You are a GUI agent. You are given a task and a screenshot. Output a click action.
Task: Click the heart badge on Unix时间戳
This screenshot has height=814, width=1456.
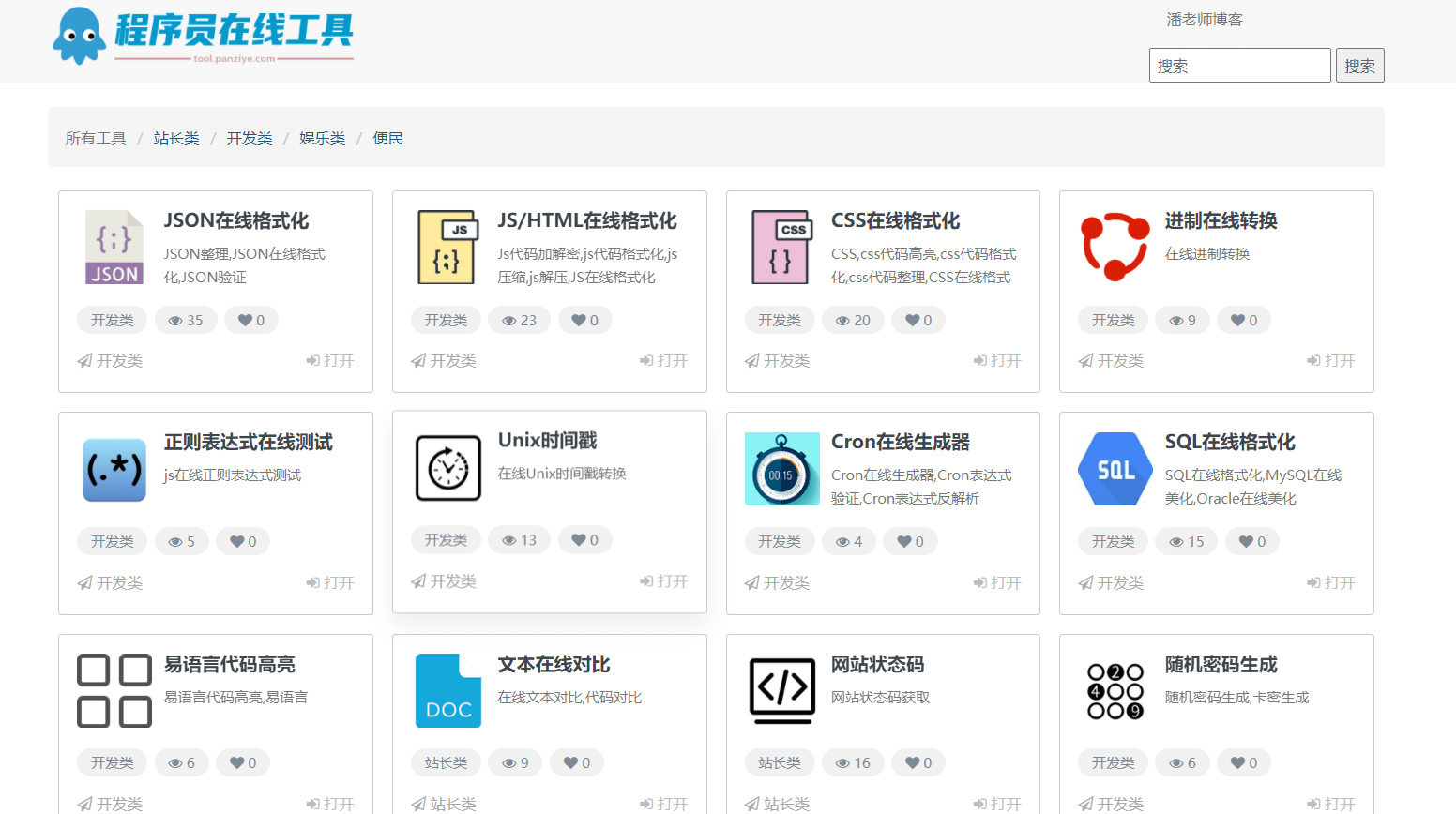click(x=585, y=539)
